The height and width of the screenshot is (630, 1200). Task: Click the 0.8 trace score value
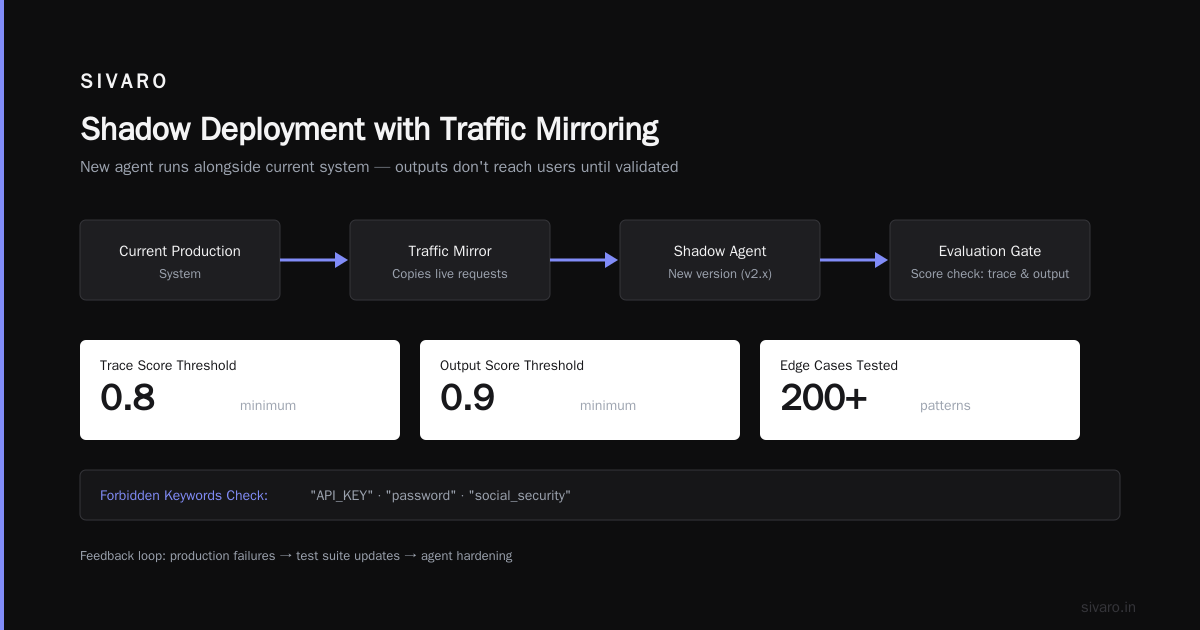pos(128,398)
